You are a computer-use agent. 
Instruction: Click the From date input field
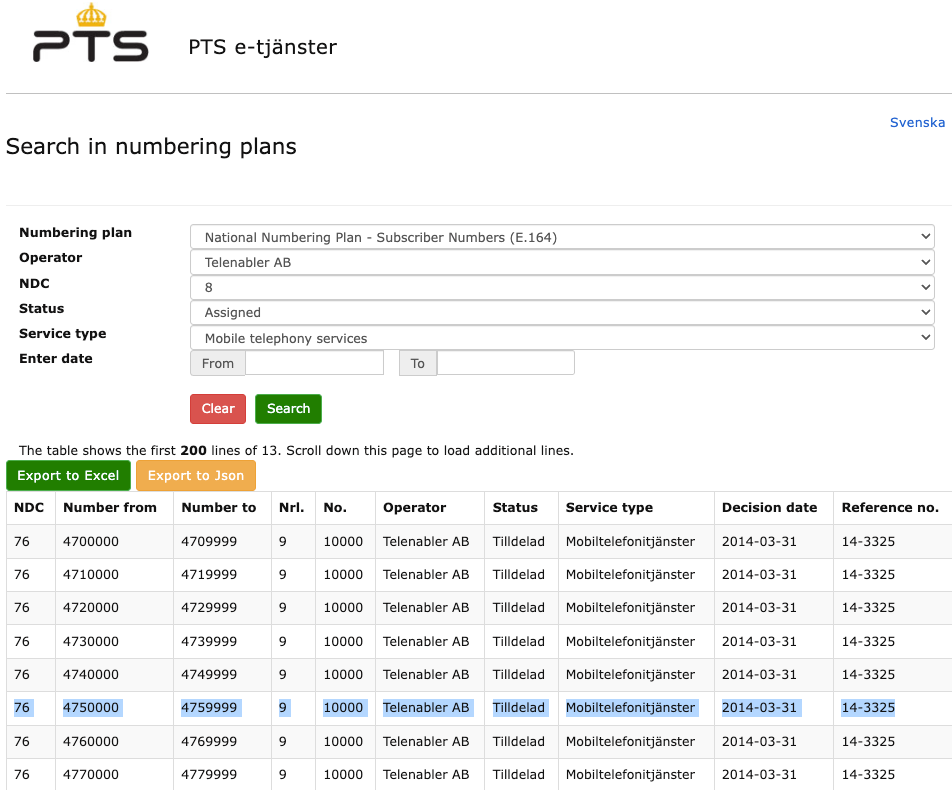[x=314, y=363]
